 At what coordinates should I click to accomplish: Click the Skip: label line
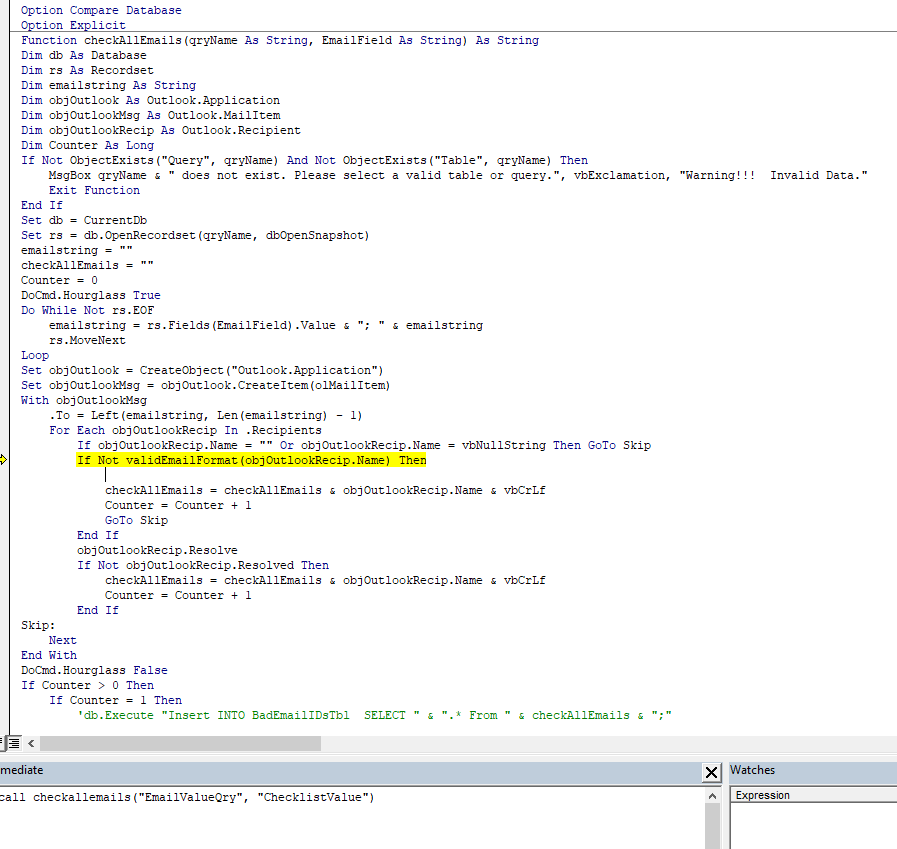39,625
